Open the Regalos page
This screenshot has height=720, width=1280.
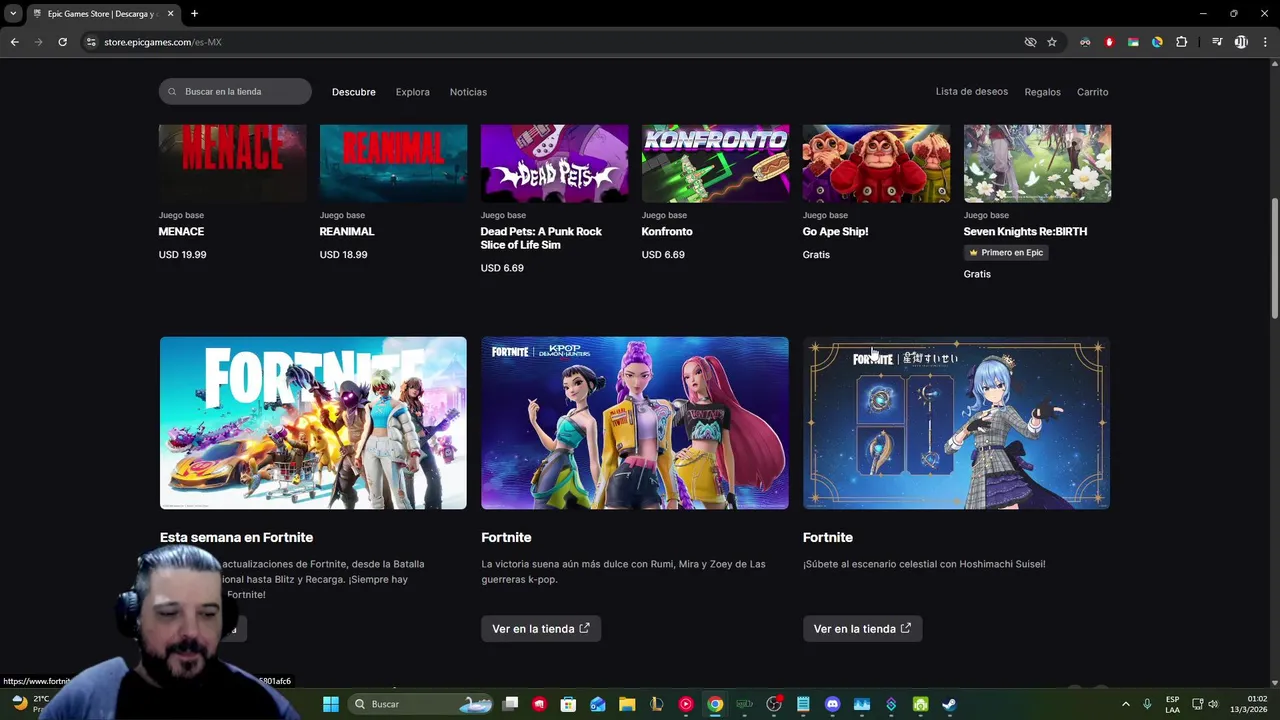pyautogui.click(x=1042, y=92)
